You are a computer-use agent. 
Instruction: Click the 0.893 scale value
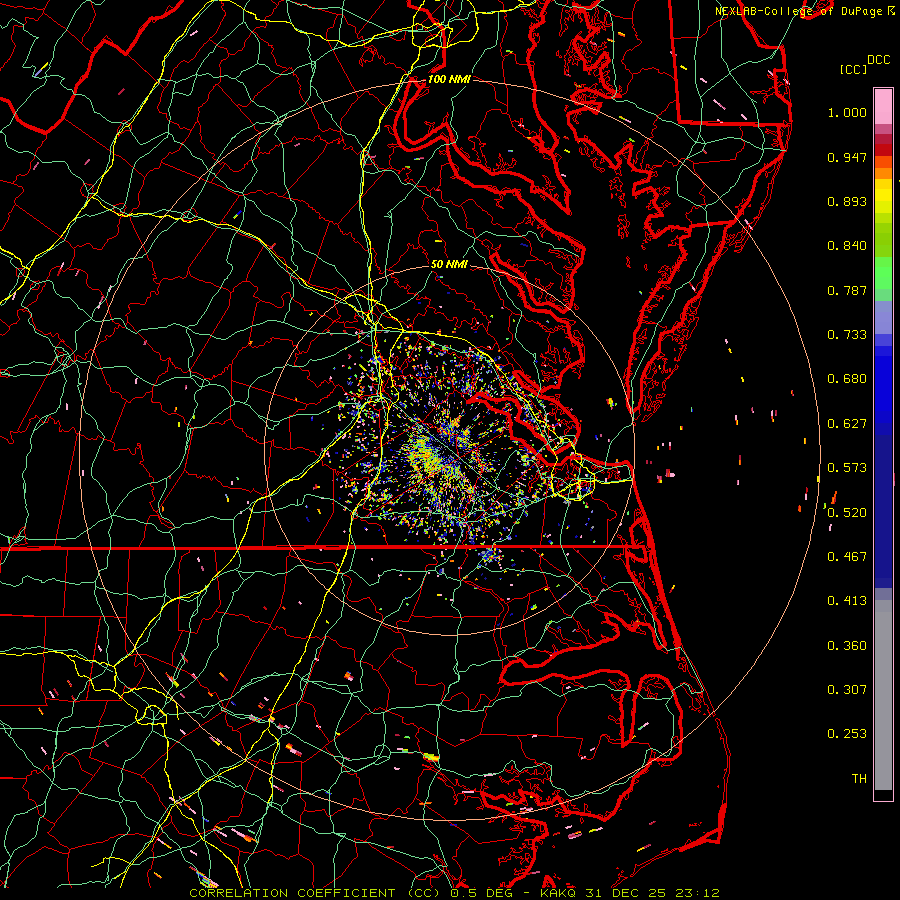[847, 201]
